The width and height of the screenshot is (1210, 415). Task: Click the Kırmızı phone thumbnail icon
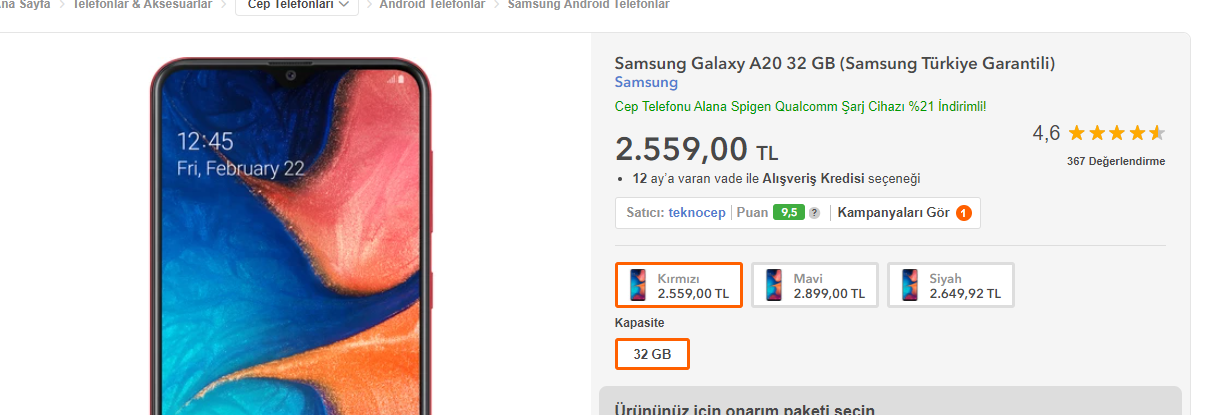638,285
